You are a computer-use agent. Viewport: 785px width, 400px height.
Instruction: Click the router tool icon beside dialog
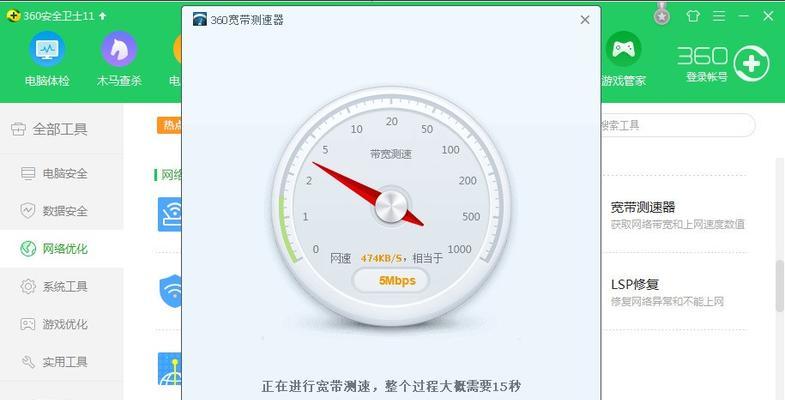coord(170,214)
